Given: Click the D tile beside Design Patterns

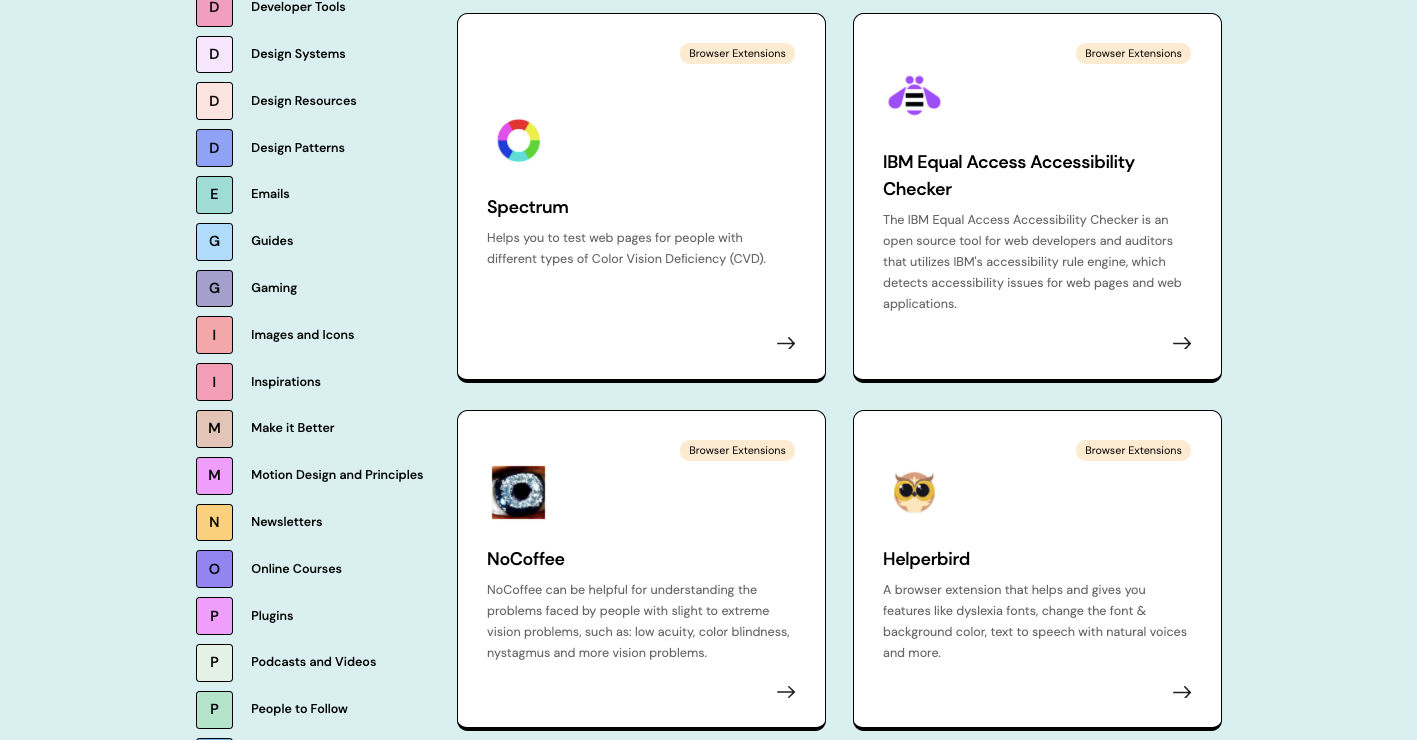Looking at the screenshot, I should (214, 148).
